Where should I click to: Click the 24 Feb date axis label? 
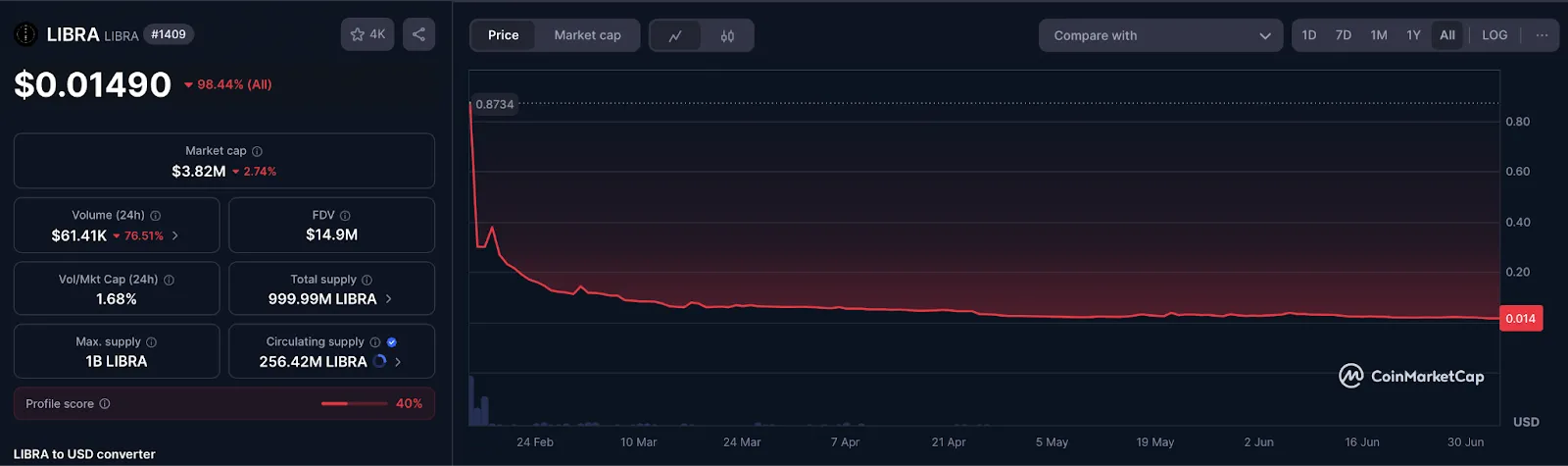pos(535,442)
